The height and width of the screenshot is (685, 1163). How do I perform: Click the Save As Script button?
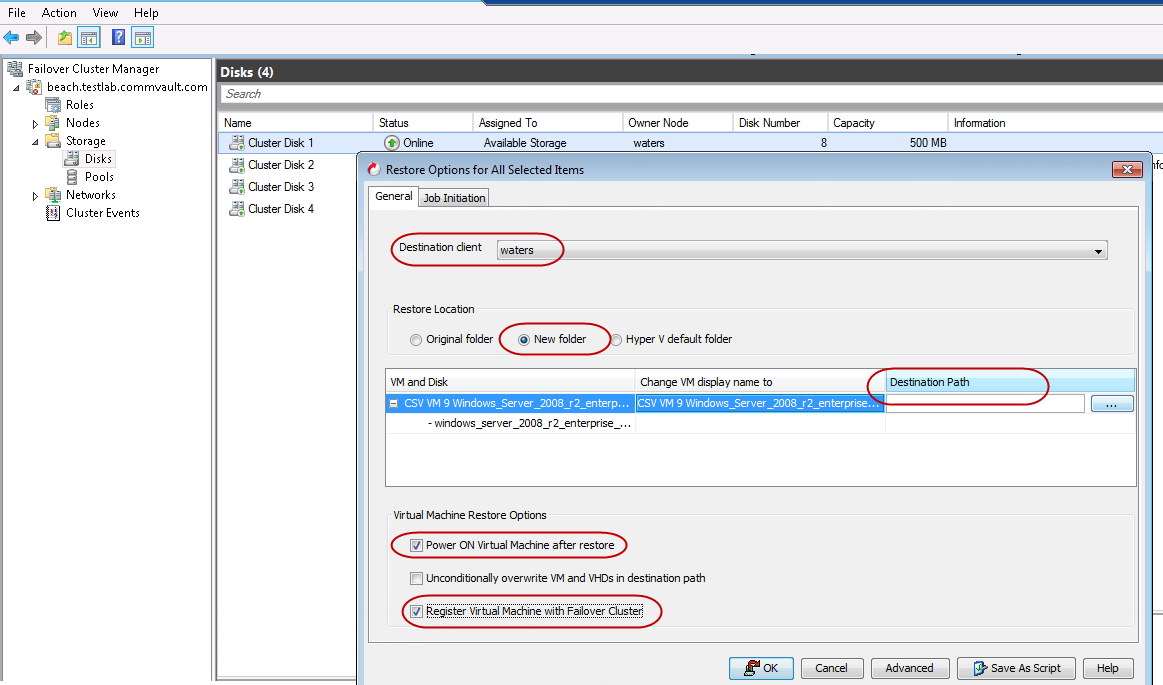pos(1016,668)
